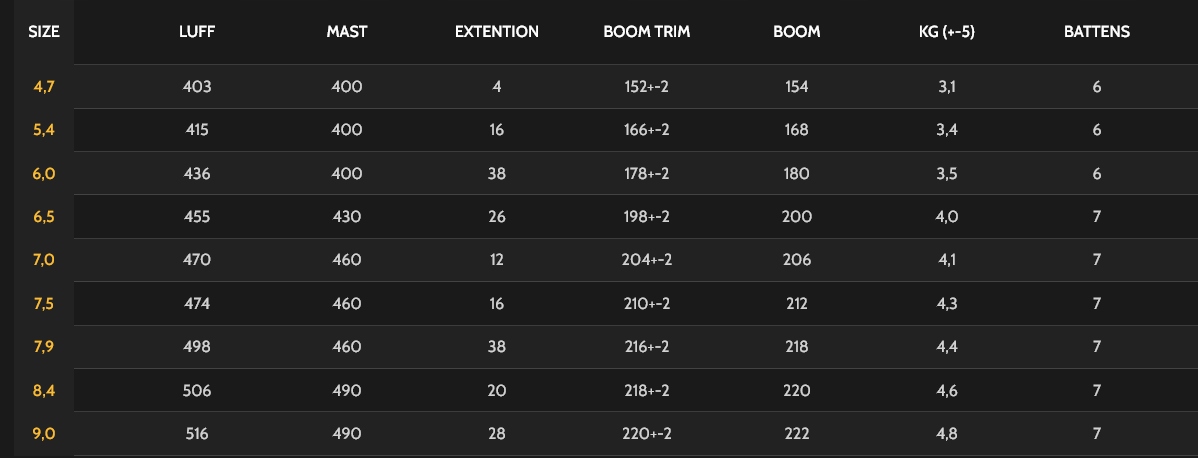Click luff value 455 in the table
1198x458 pixels.
[197, 217]
